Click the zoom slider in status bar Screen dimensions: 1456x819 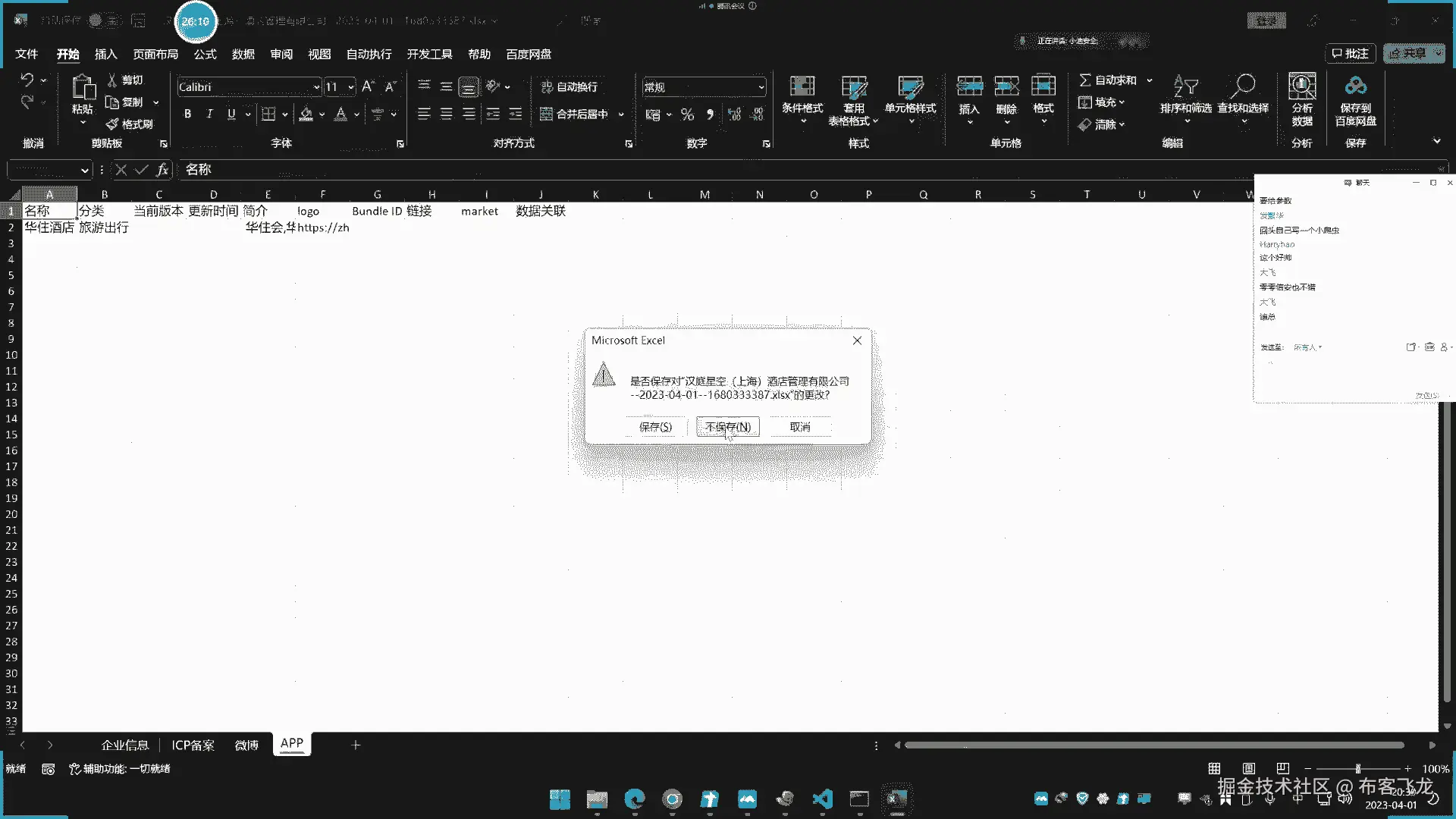click(1357, 768)
